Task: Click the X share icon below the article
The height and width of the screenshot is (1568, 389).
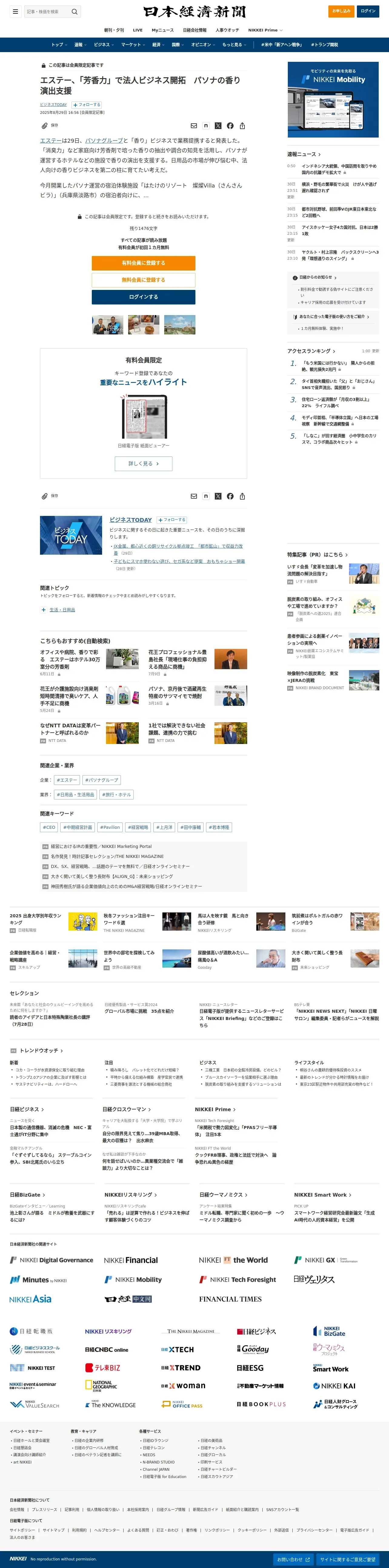Action: 218,497
